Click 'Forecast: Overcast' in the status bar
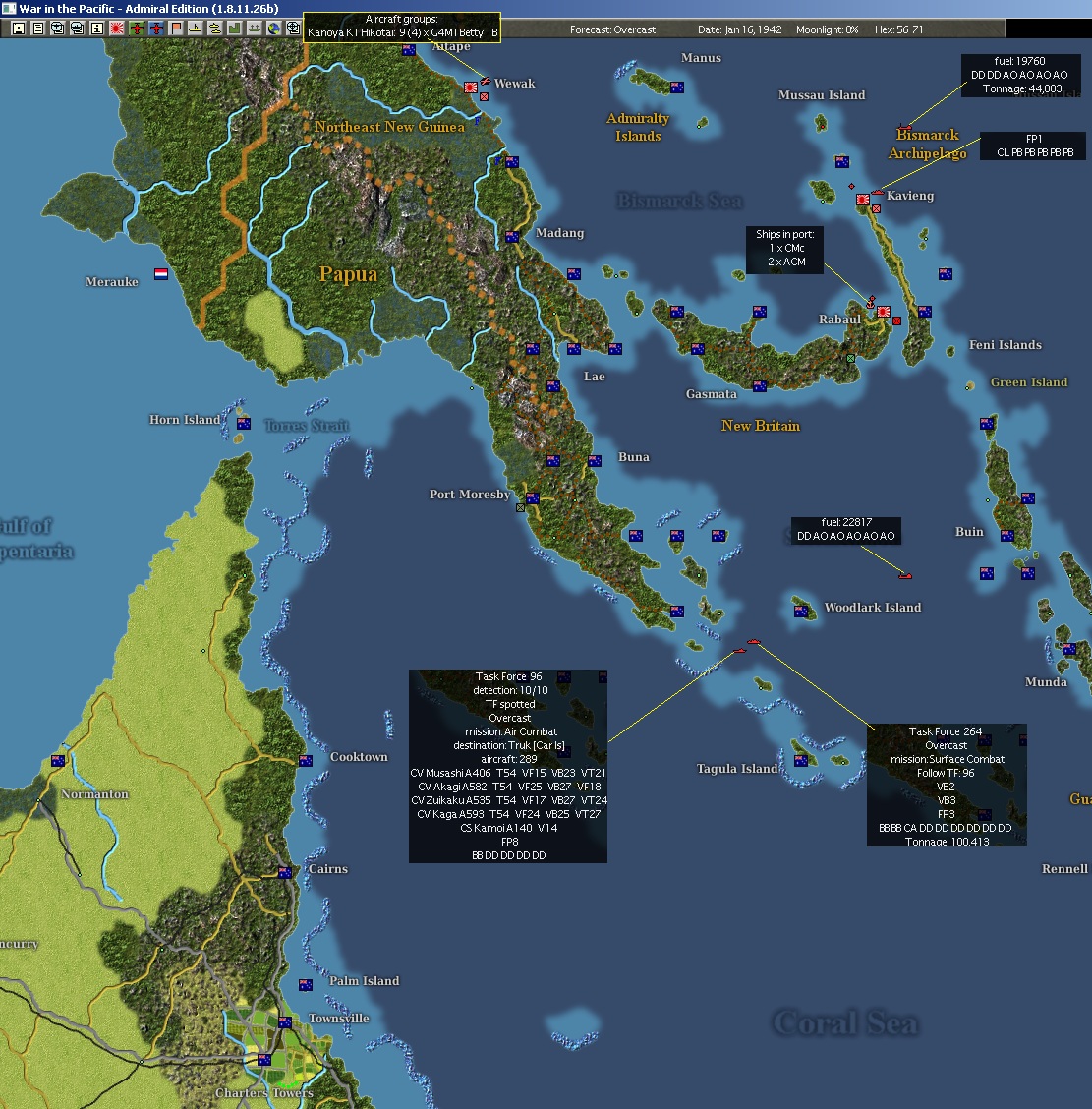1092x1109 pixels. (x=612, y=29)
